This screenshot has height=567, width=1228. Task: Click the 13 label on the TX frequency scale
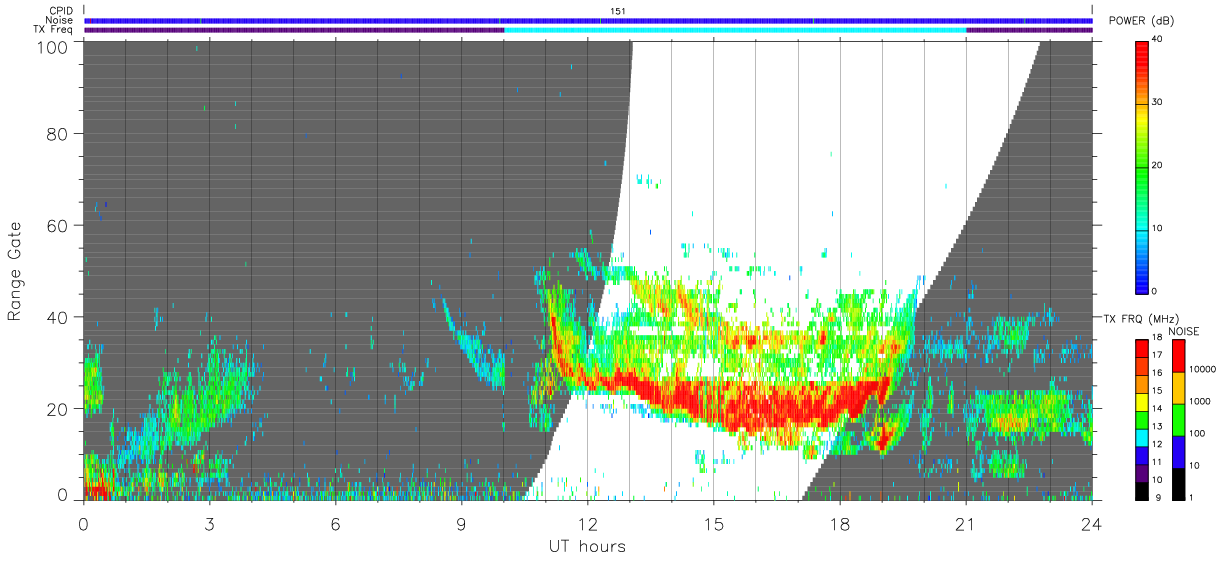point(1158,426)
